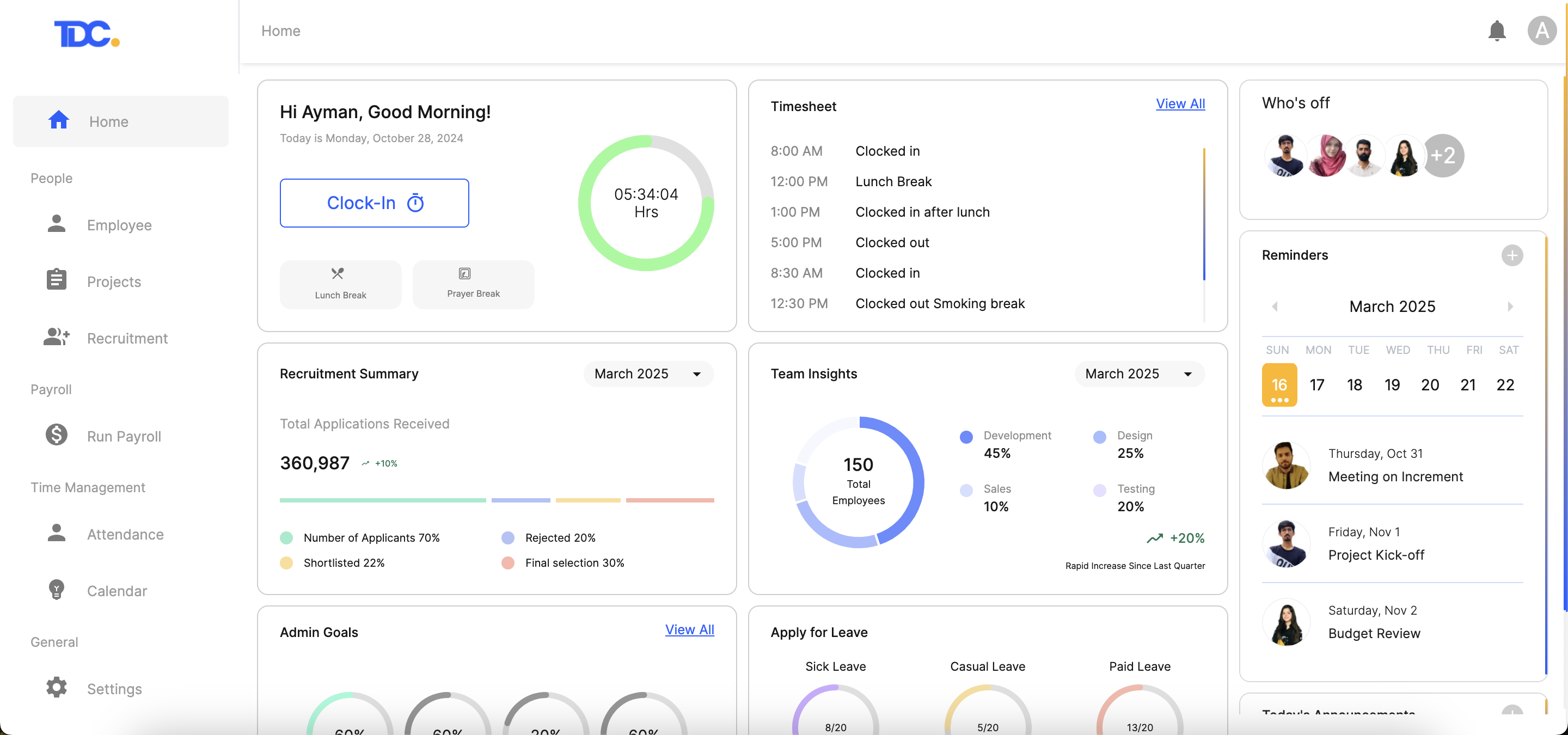Expand the Team Insights March 2025 dropdown
Screen dimensions: 1568x735
(x=1139, y=373)
